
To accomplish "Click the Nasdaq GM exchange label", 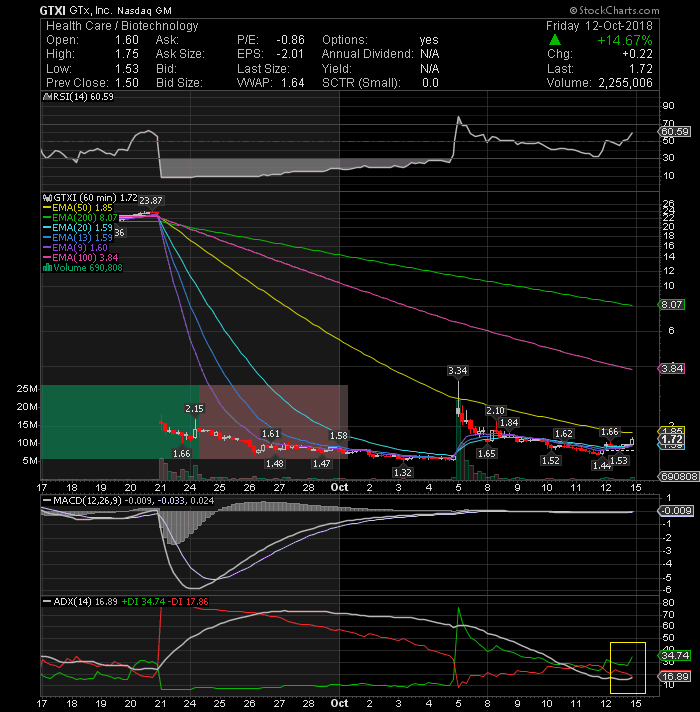I will coord(144,10).
